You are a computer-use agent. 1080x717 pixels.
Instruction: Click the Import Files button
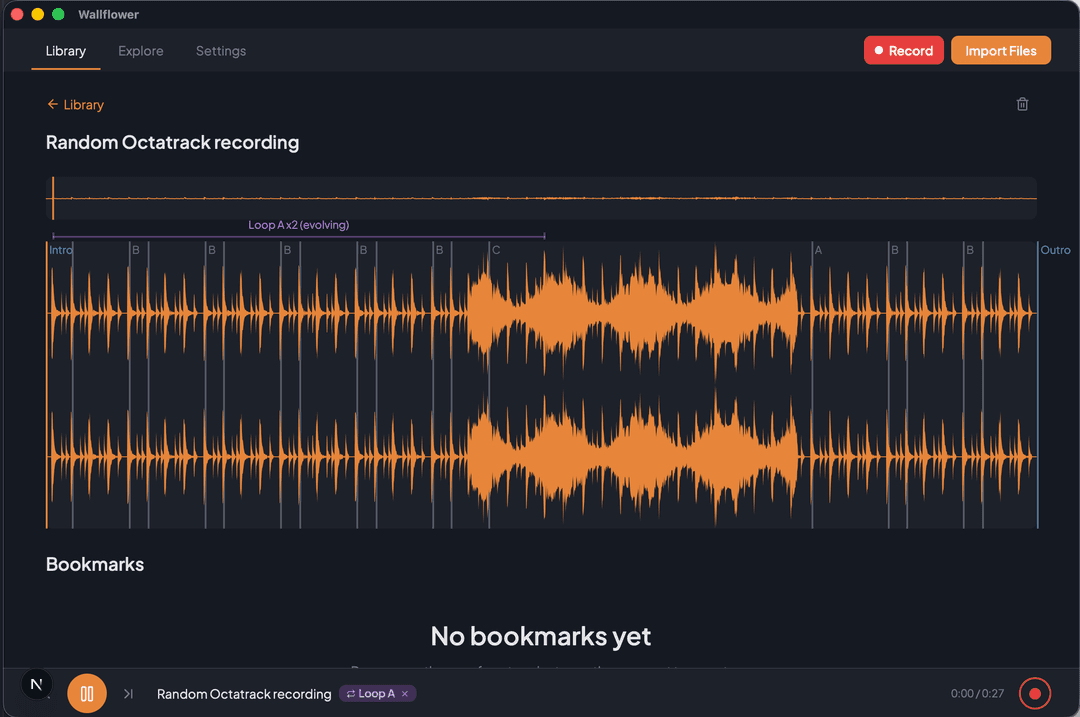tap(1000, 50)
